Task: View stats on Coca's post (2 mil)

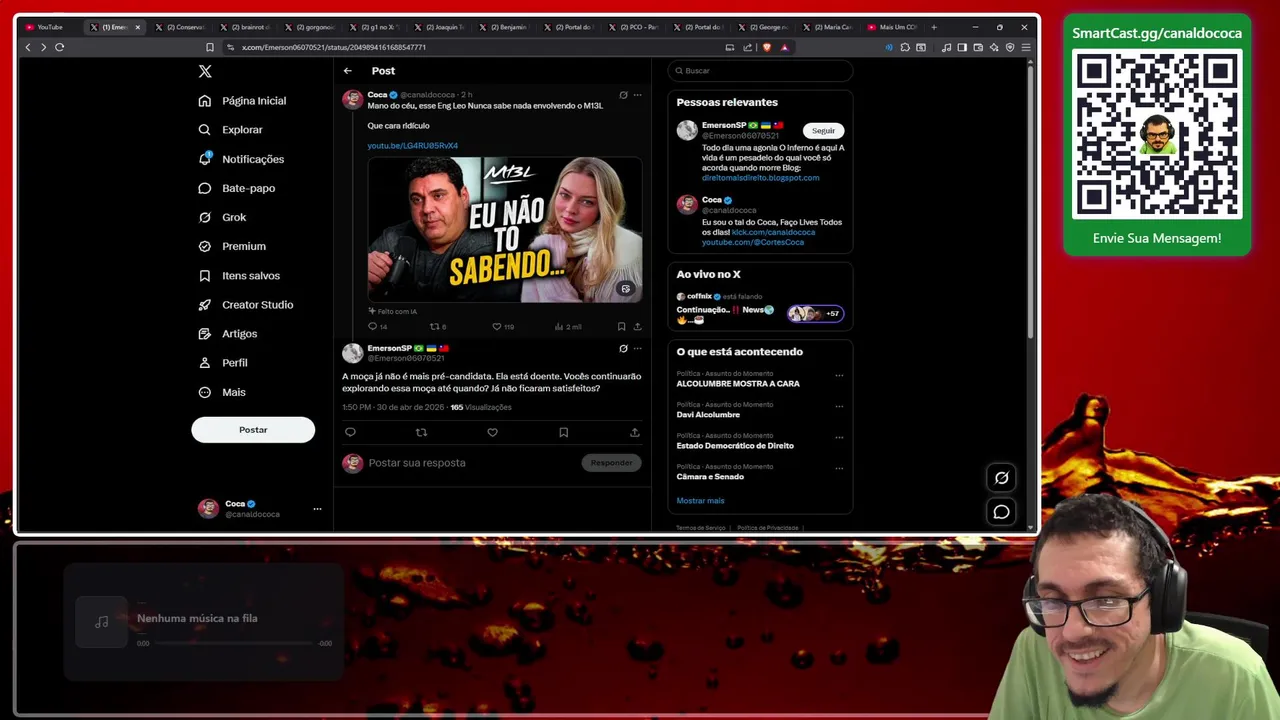Action: point(567,327)
